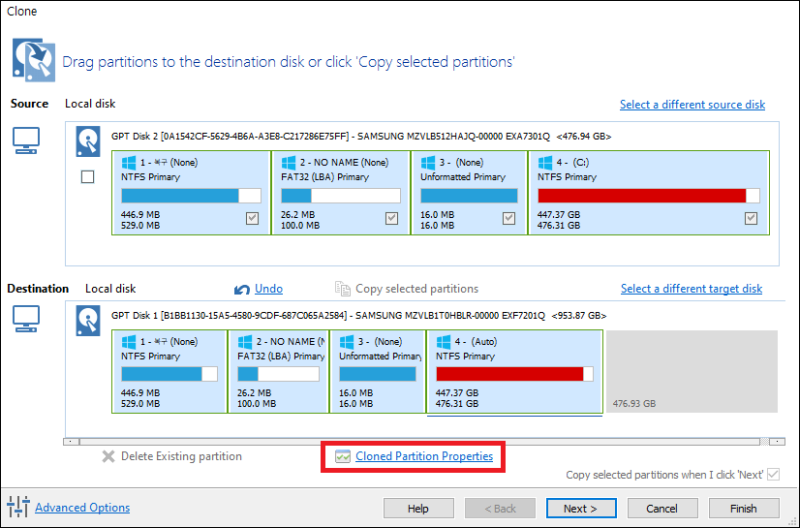800x528 pixels.
Task: Uncheck source partition 3 Unformatted checkbox
Action: coord(509,218)
